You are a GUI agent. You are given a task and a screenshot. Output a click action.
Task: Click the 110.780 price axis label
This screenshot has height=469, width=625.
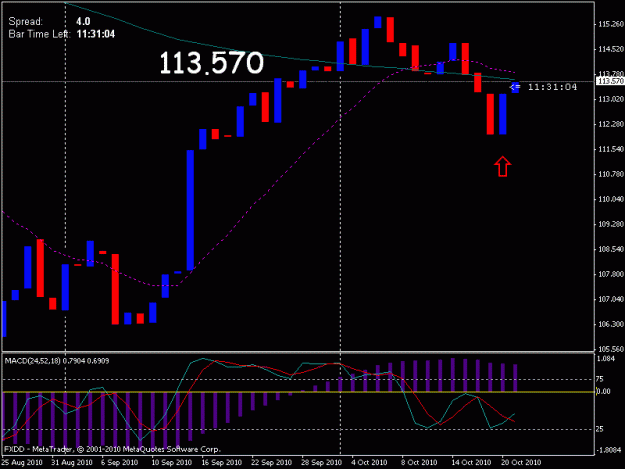pyautogui.click(x=611, y=174)
